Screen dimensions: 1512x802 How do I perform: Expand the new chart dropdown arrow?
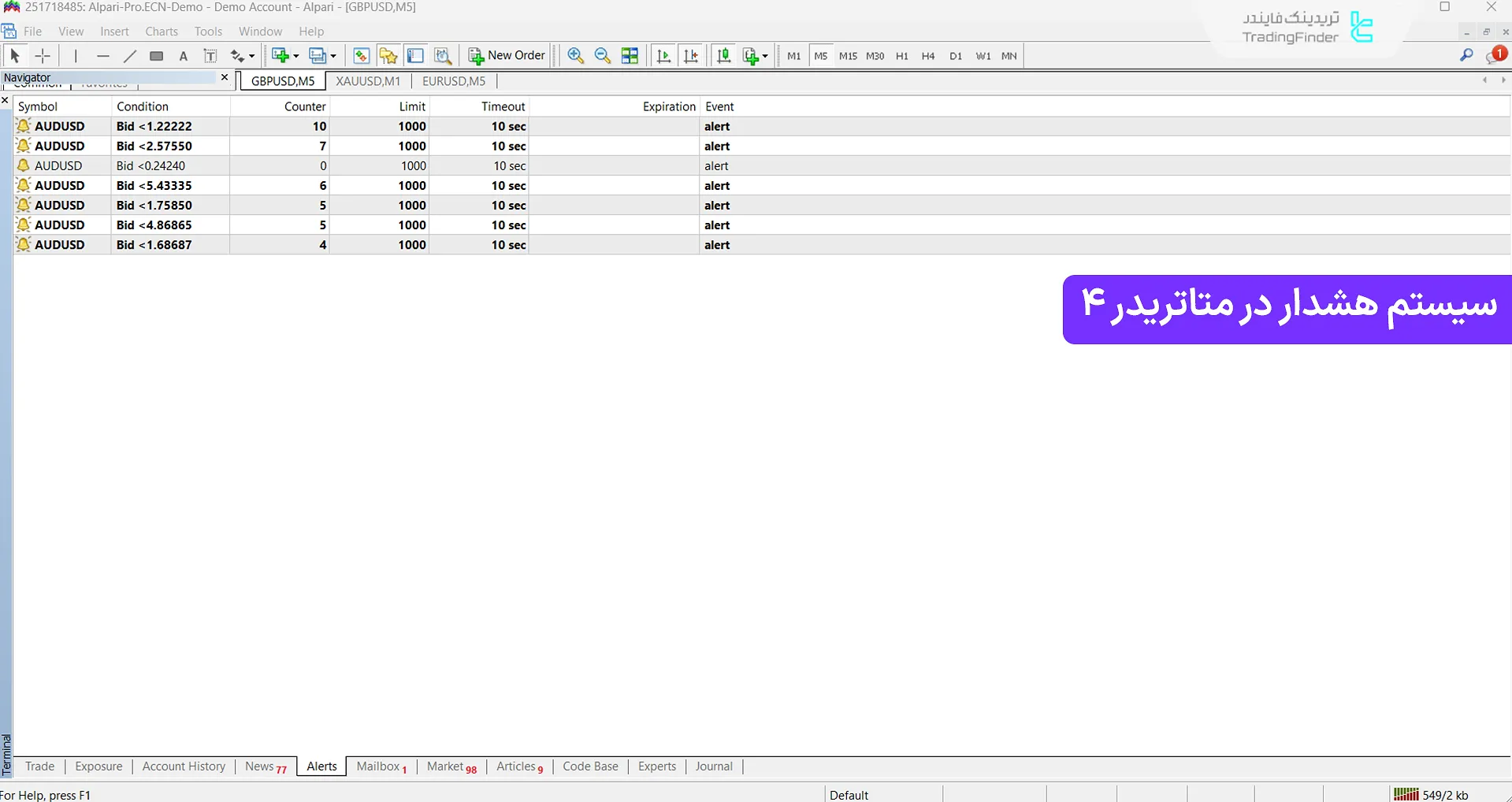(x=296, y=56)
